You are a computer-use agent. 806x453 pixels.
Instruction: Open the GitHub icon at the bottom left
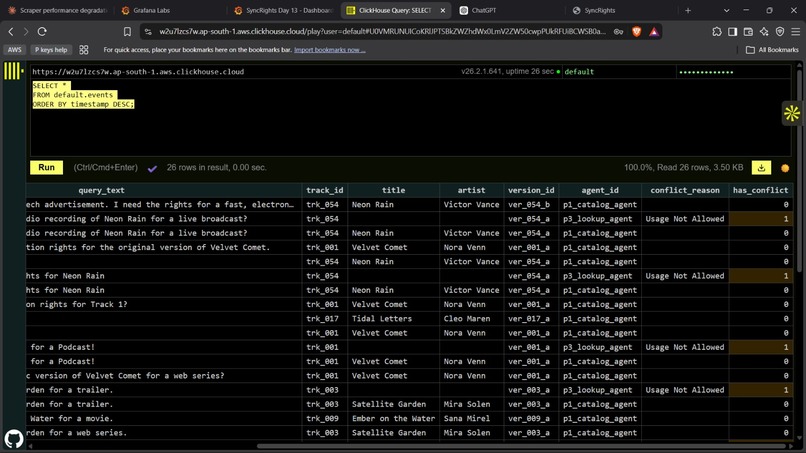point(14,439)
